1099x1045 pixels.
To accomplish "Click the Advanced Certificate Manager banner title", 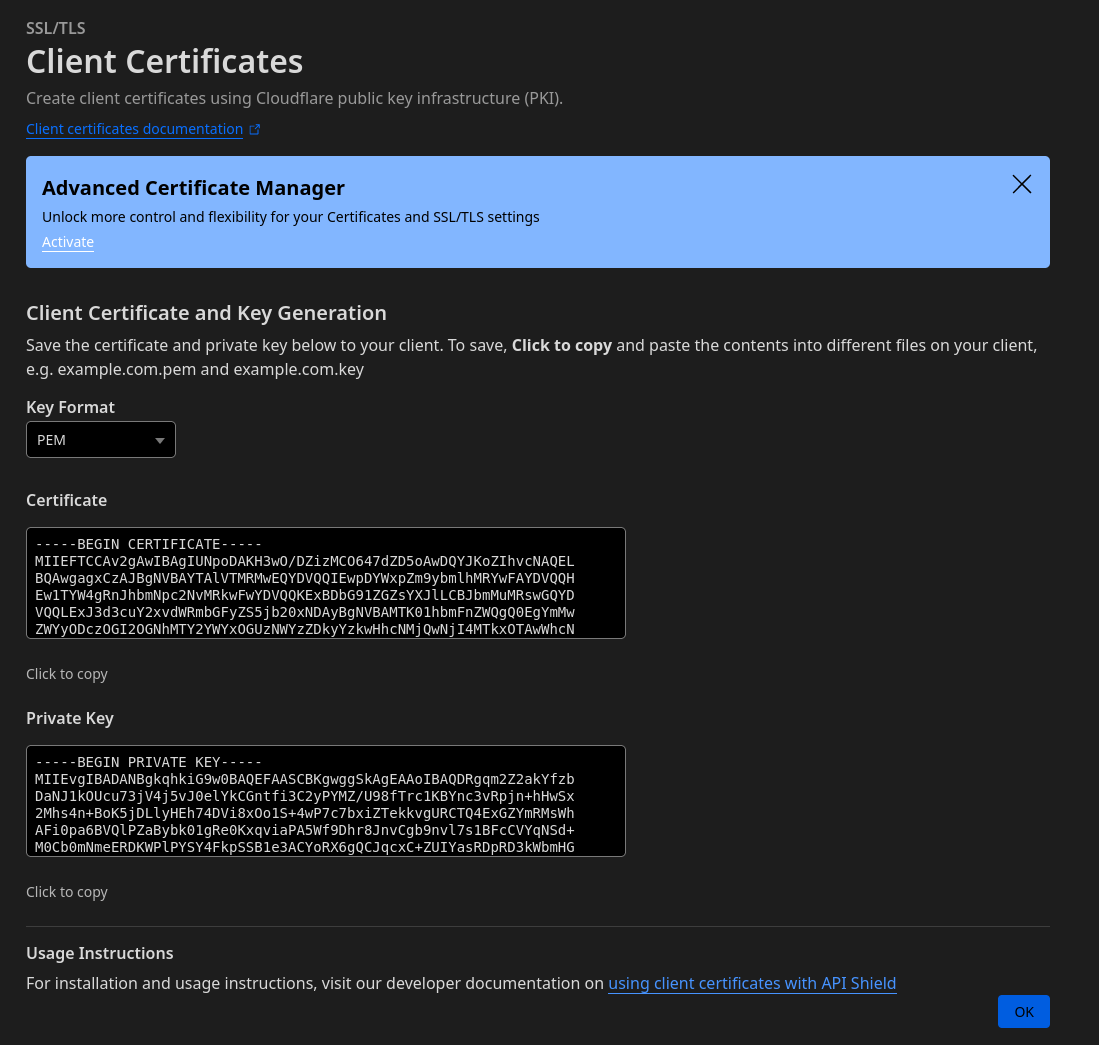I will pyautogui.click(x=193, y=188).
